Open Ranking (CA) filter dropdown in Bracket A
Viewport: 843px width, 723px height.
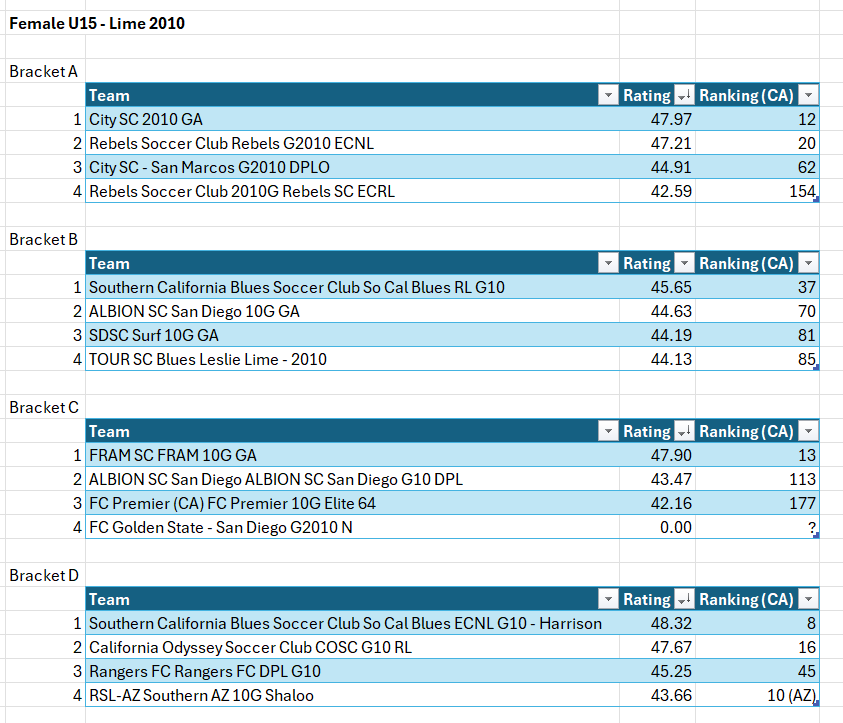[x=808, y=96]
